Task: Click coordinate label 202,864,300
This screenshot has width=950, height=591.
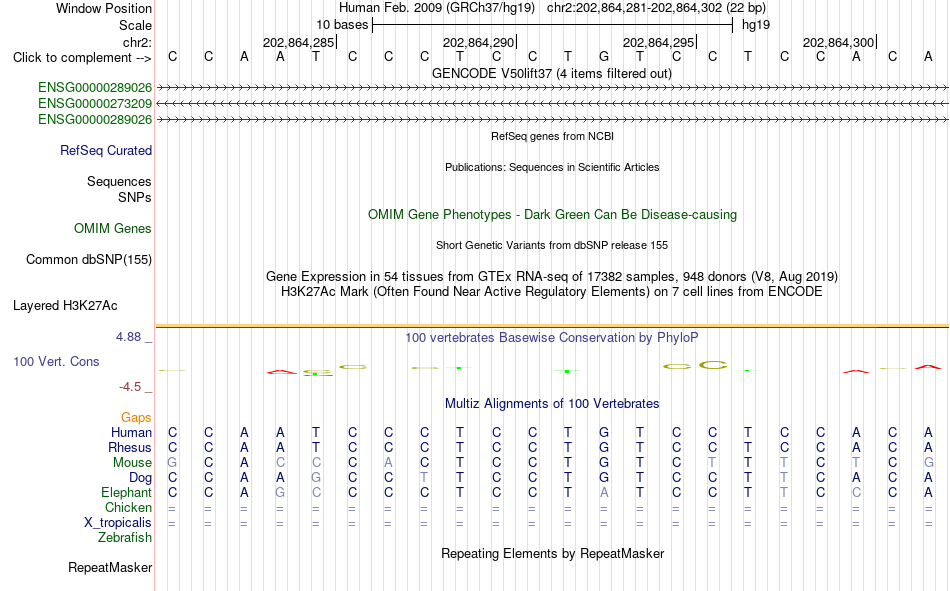Action: 838,42
